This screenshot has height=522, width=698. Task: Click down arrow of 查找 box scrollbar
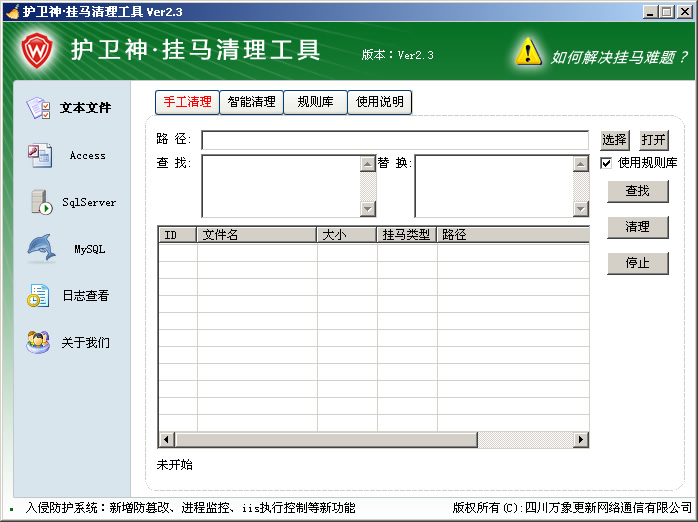[x=368, y=208]
